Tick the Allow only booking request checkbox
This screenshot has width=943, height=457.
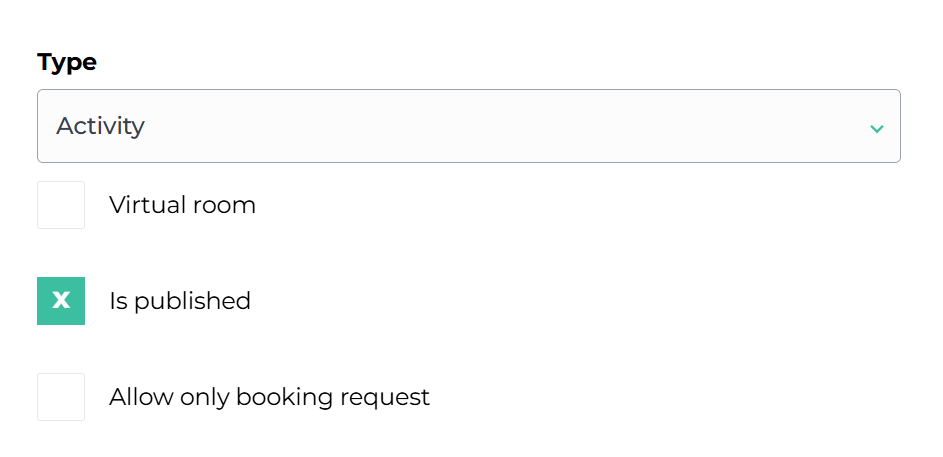(x=61, y=397)
